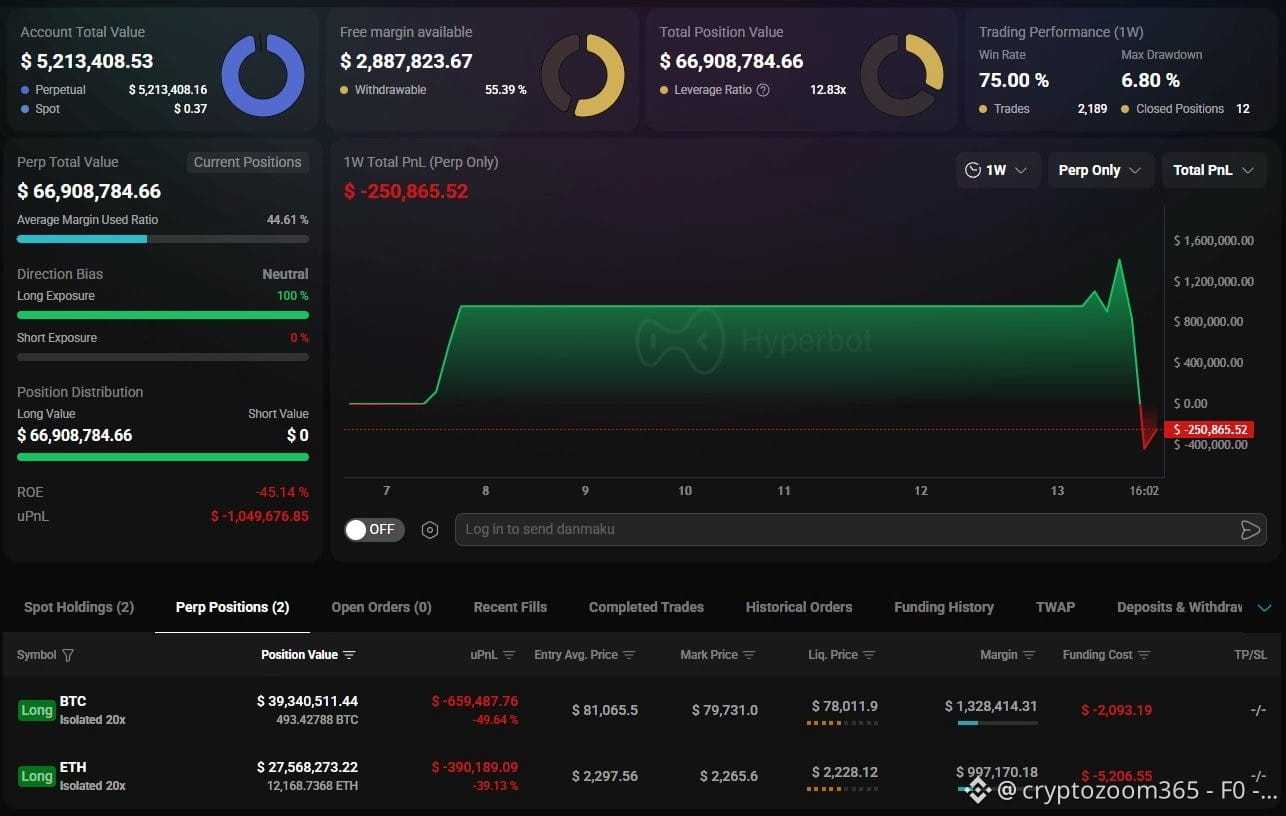Click sort icon beside Liq. Price header
1286x816 pixels.
coord(869,655)
